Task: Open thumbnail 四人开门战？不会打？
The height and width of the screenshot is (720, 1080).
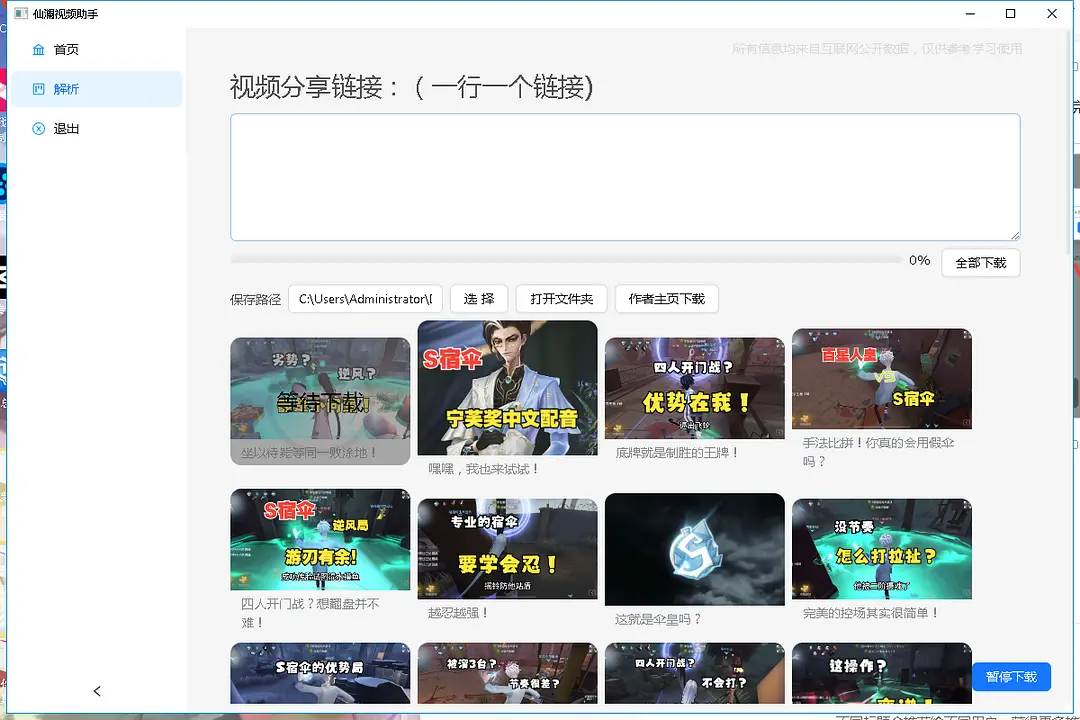Action: 695,673
